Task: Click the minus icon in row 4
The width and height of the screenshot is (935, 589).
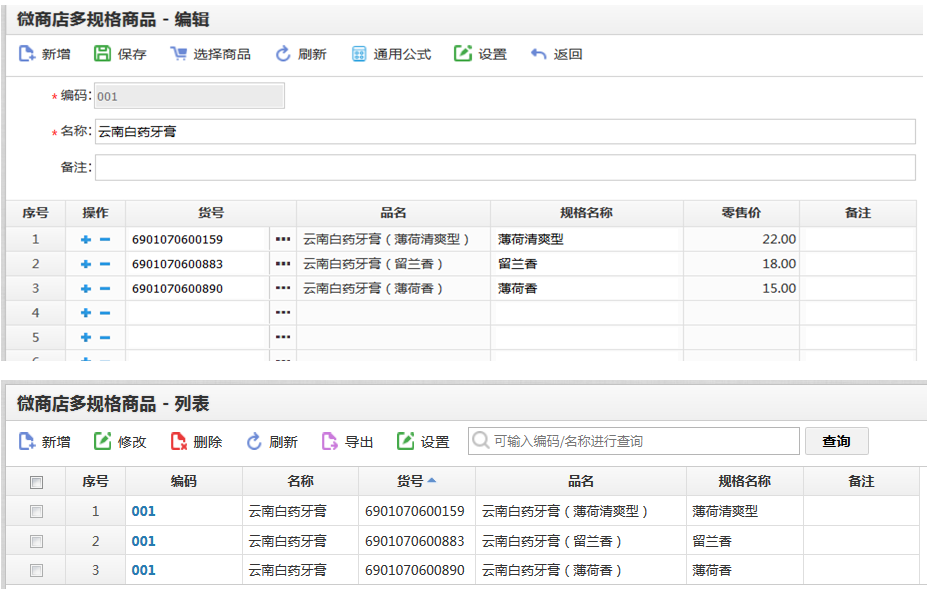Action: pyautogui.click(x=105, y=313)
